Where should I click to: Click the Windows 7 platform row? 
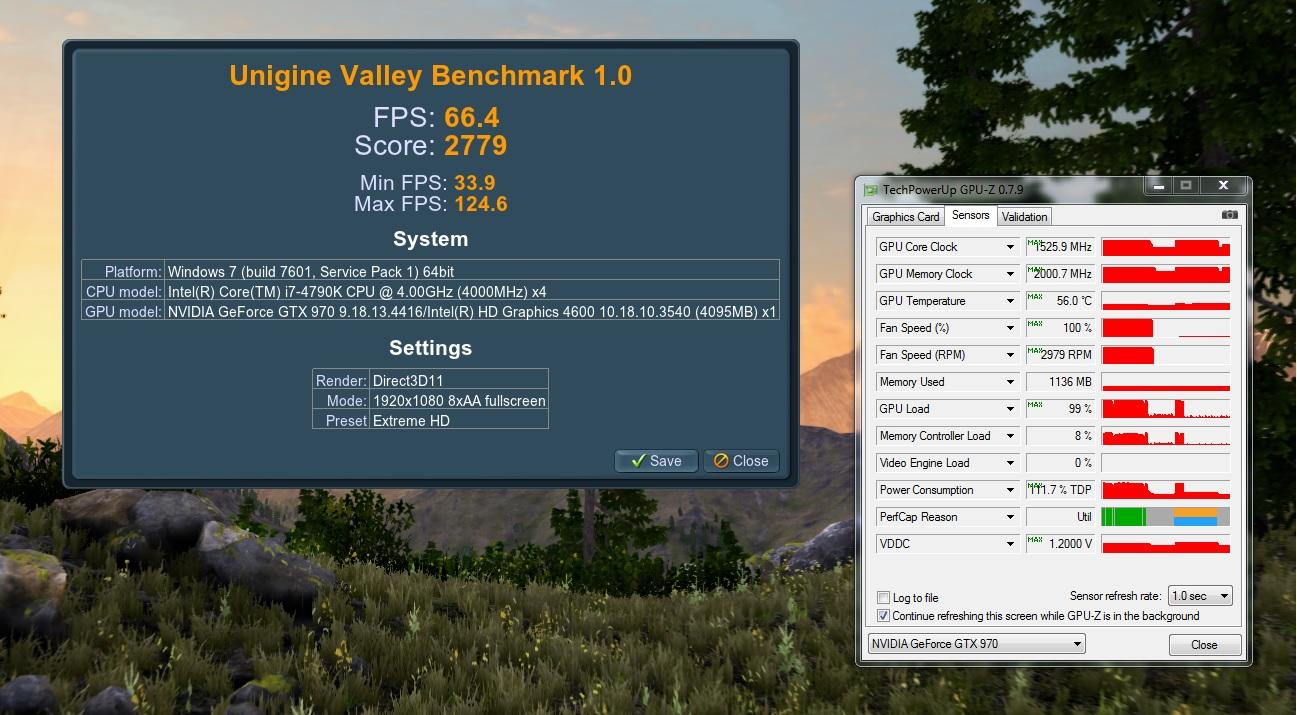click(x=430, y=271)
